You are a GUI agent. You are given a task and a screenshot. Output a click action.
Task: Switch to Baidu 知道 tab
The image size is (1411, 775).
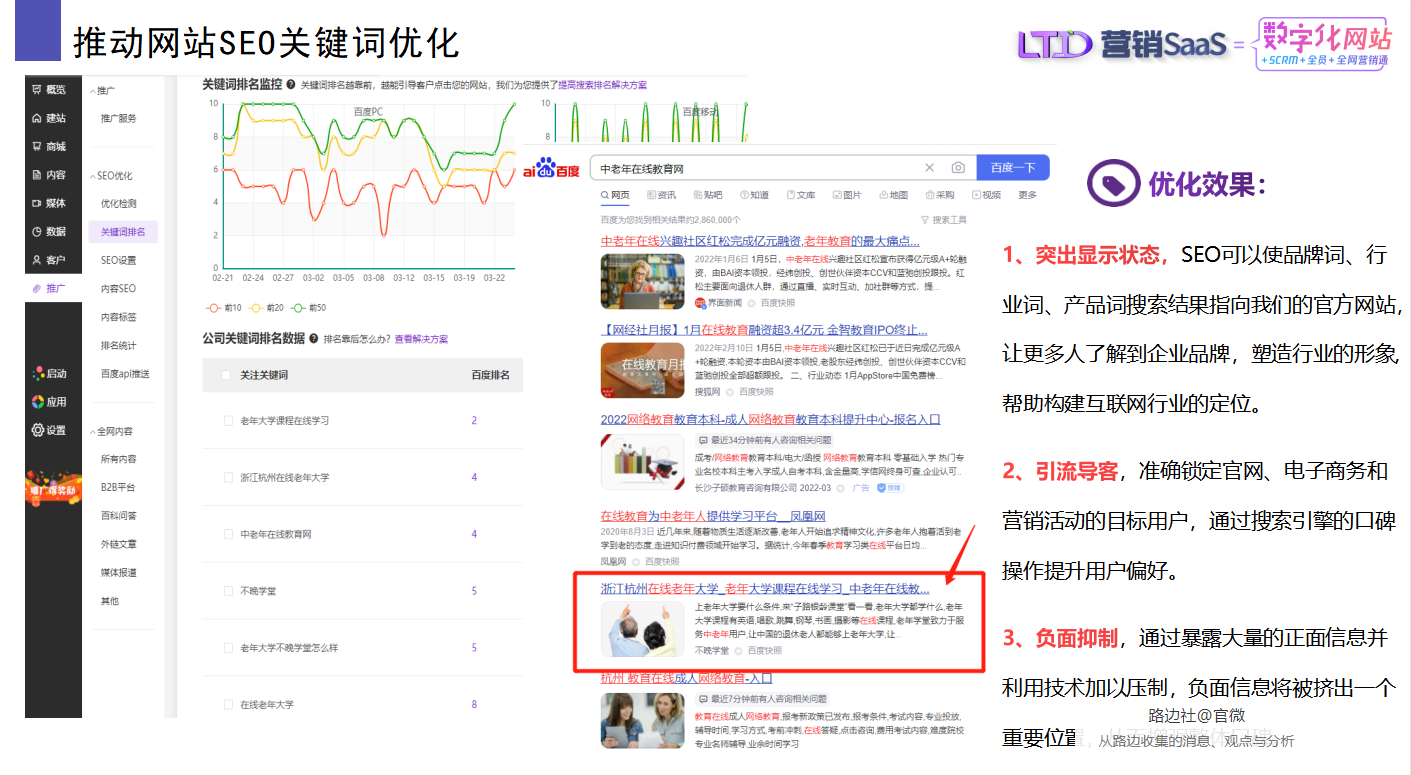tap(754, 195)
